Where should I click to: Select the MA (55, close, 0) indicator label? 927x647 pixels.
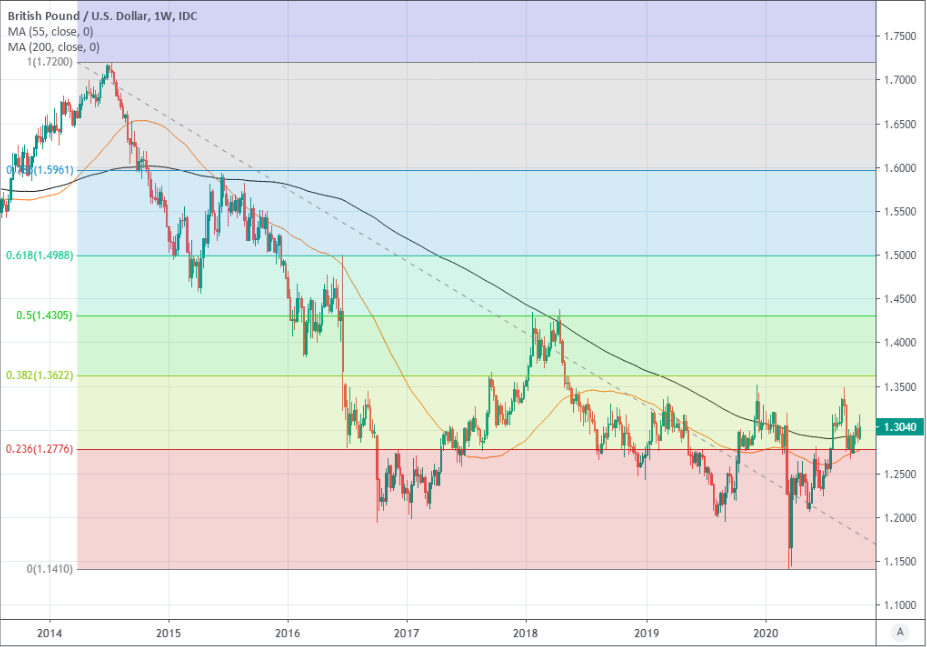point(50,30)
